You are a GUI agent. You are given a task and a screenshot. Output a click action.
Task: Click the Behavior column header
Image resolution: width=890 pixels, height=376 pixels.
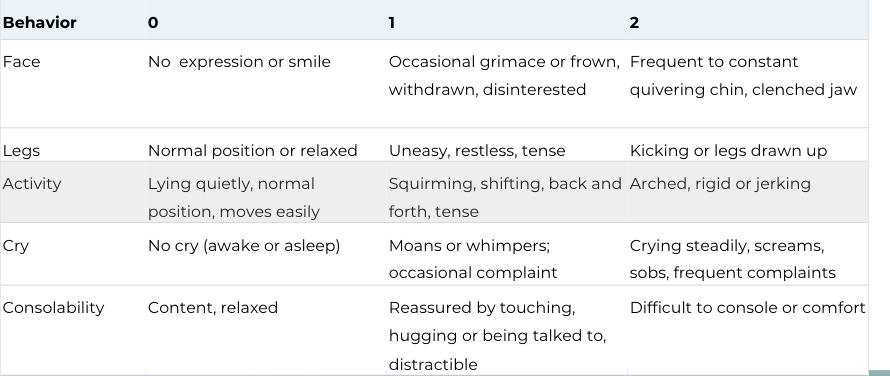click(40, 23)
